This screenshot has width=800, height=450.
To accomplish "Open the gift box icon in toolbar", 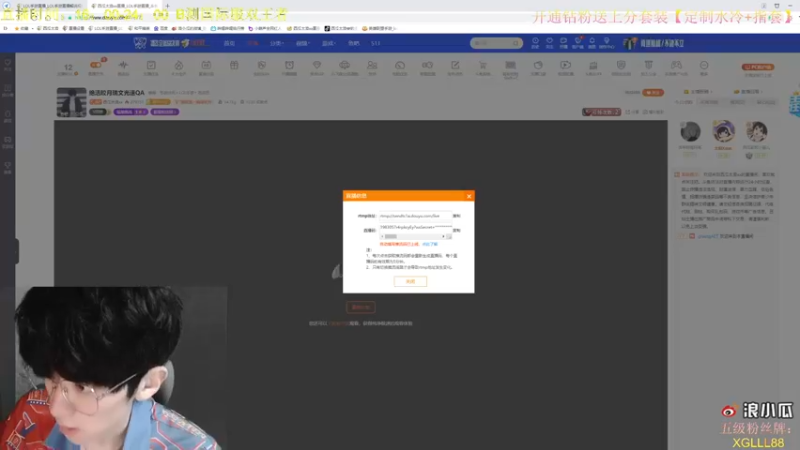I will [x=234, y=66].
